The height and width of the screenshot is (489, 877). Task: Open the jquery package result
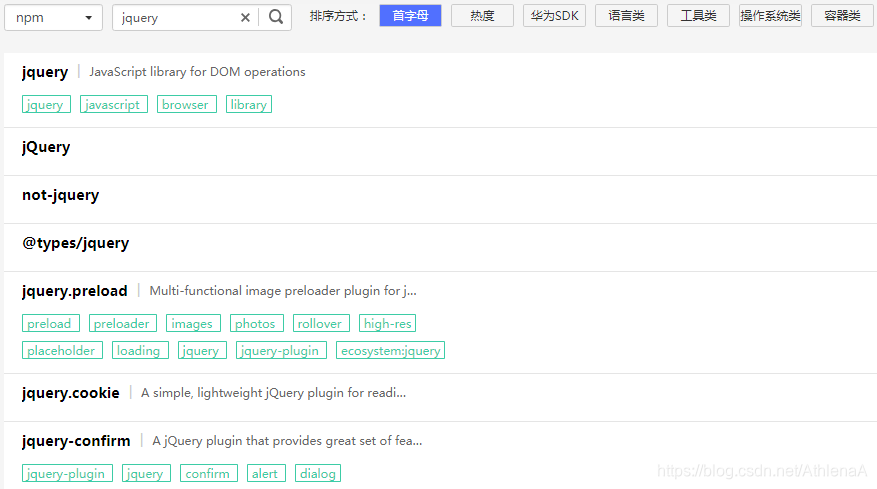click(45, 72)
